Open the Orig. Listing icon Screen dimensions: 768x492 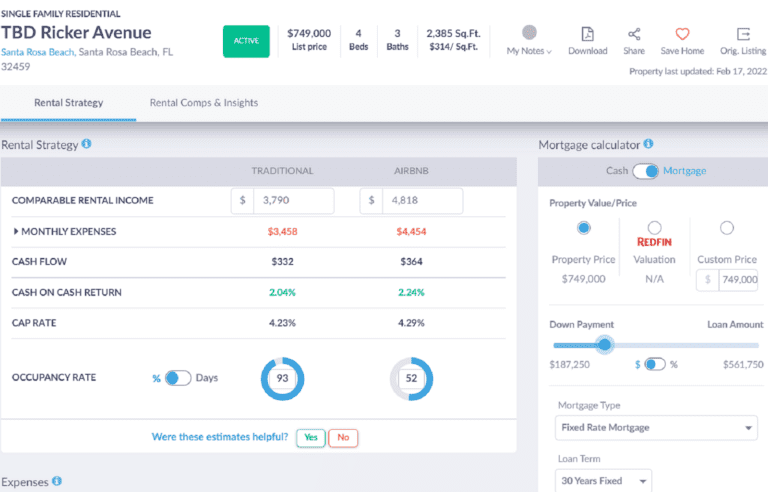coord(743,34)
